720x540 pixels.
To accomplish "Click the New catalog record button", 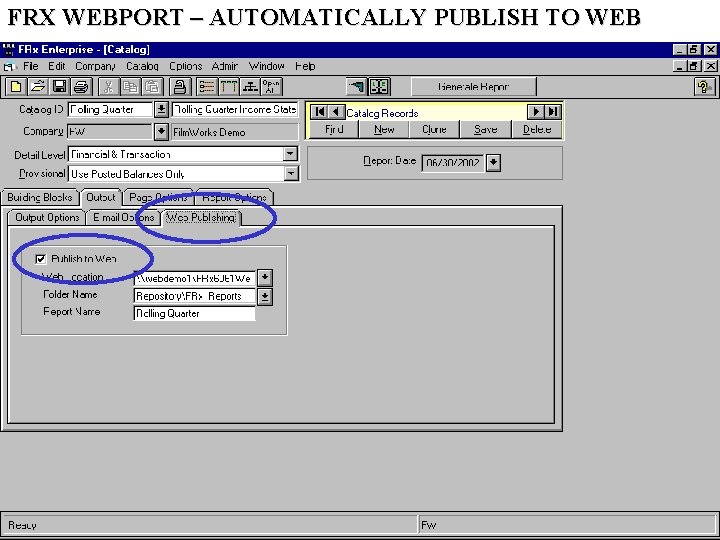I will point(384,129).
